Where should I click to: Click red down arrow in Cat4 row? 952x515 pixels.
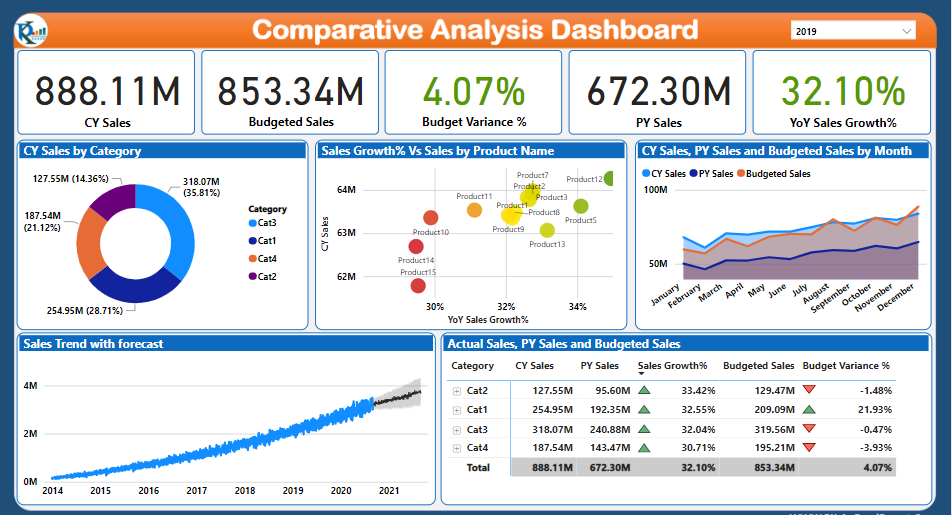click(809, 448)
